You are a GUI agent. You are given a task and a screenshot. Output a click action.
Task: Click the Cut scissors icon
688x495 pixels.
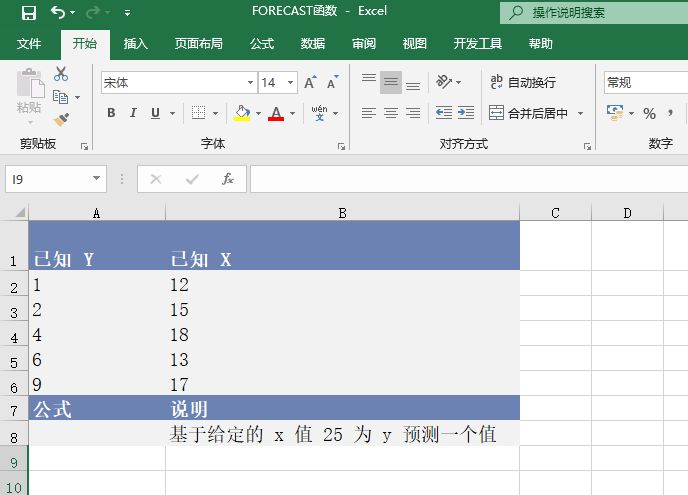click(61, 74)
